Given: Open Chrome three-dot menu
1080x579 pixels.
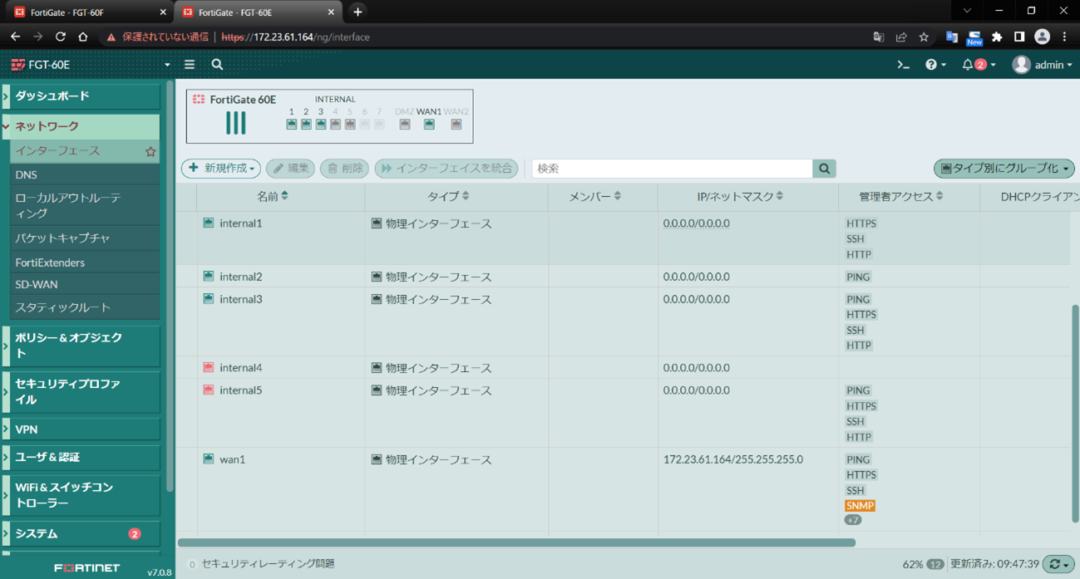Looking at the screenshot, I should 1064,37.
